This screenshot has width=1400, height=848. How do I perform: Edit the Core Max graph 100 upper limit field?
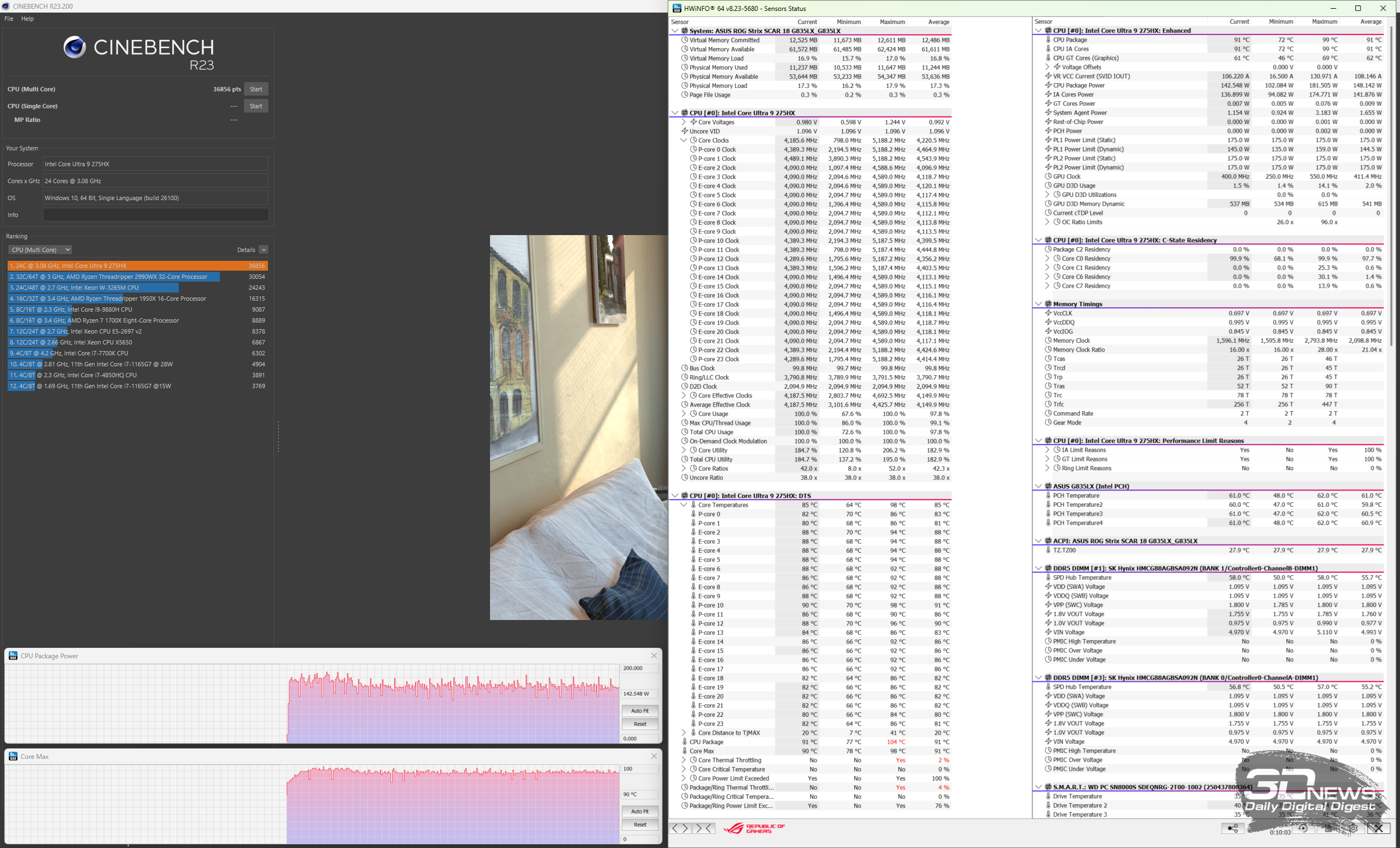tap(640, 769)
